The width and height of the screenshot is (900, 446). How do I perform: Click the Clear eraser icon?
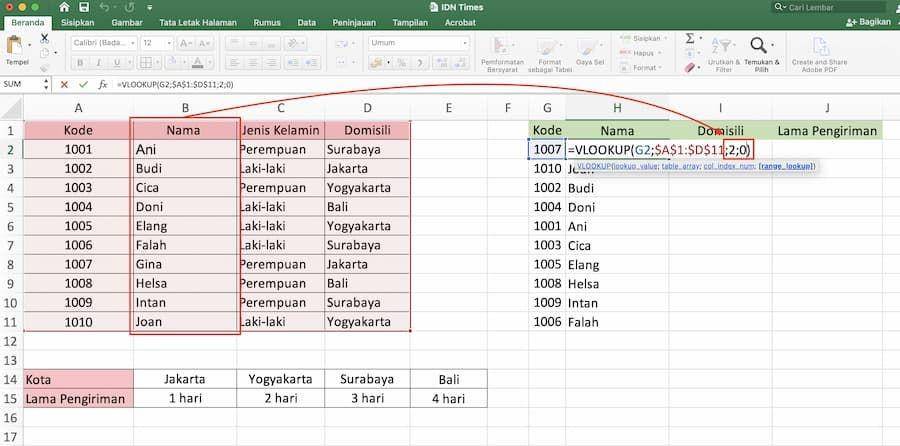pos(690,68)
